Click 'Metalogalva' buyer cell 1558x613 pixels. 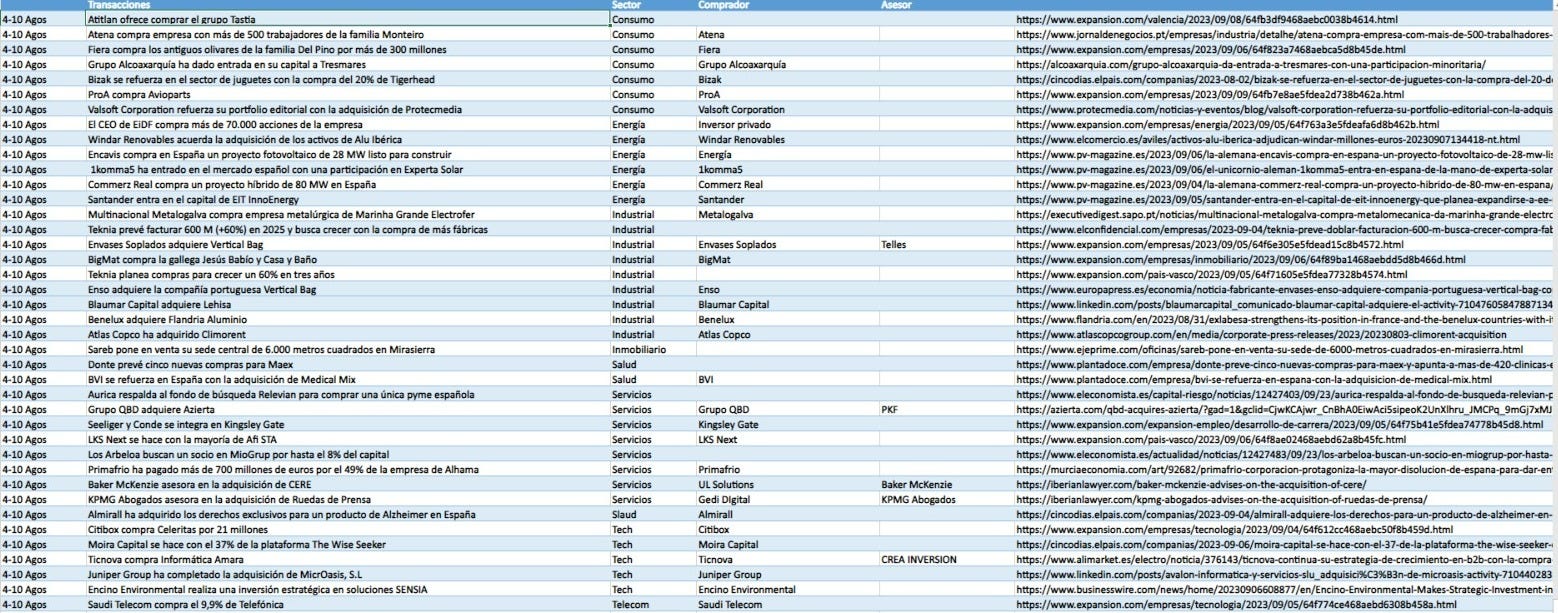pos(787,214)
